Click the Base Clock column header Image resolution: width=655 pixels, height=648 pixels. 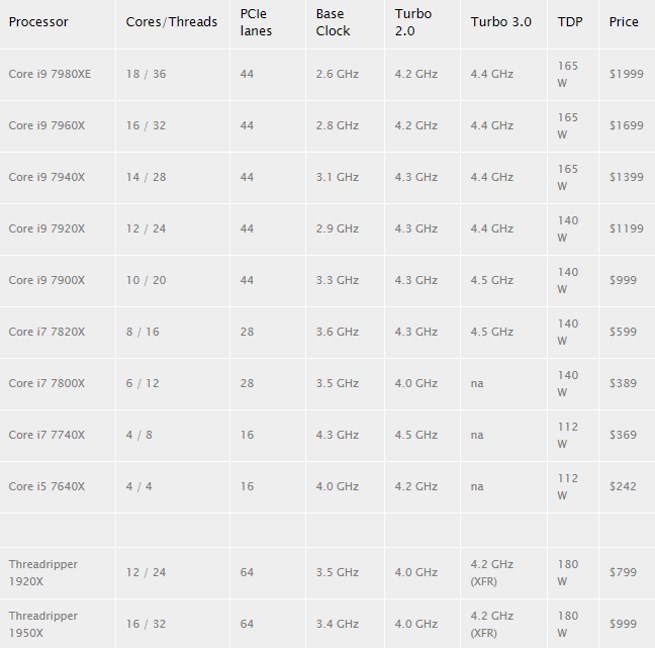click(333, 22)
